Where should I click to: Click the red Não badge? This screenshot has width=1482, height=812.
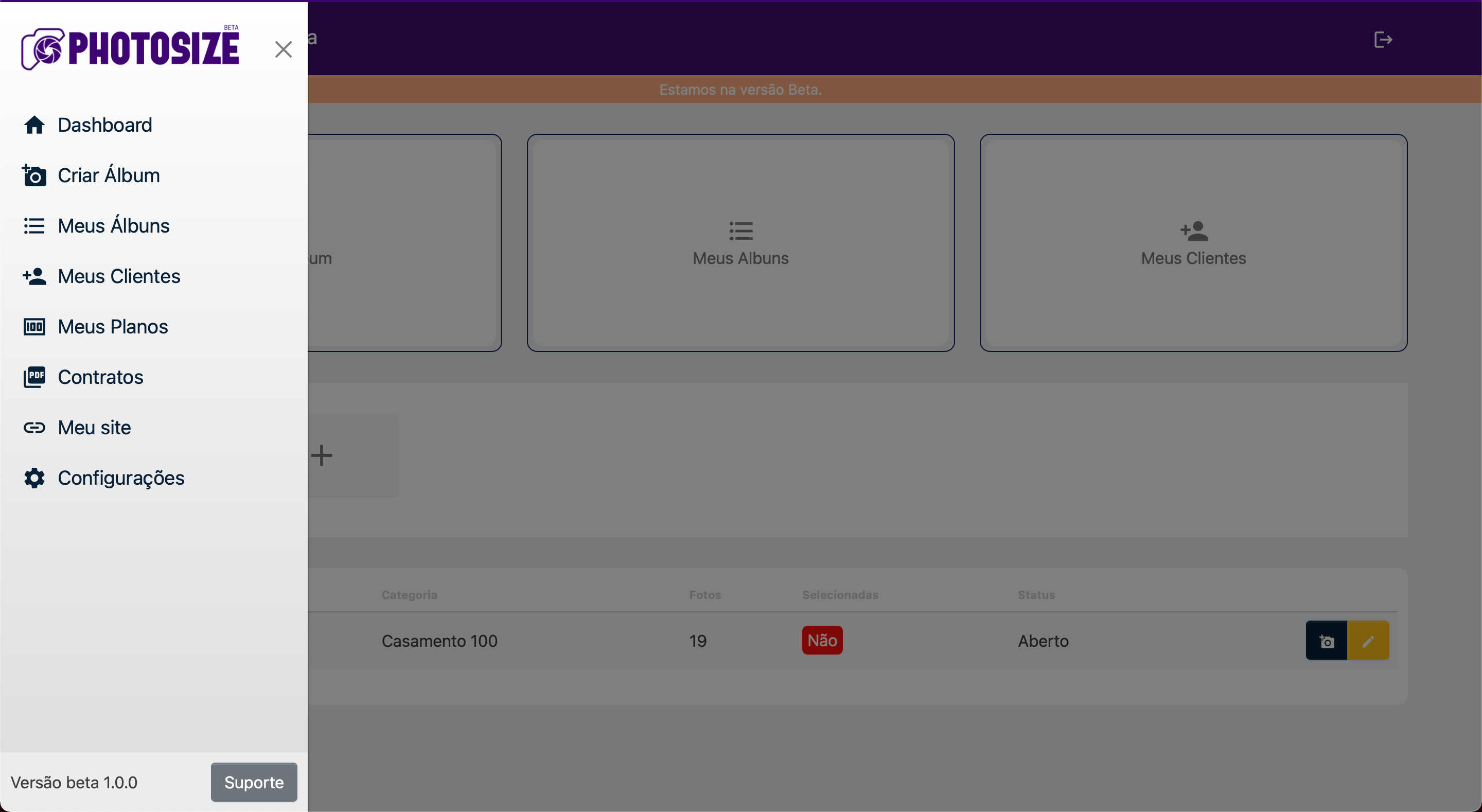point(822,641)
